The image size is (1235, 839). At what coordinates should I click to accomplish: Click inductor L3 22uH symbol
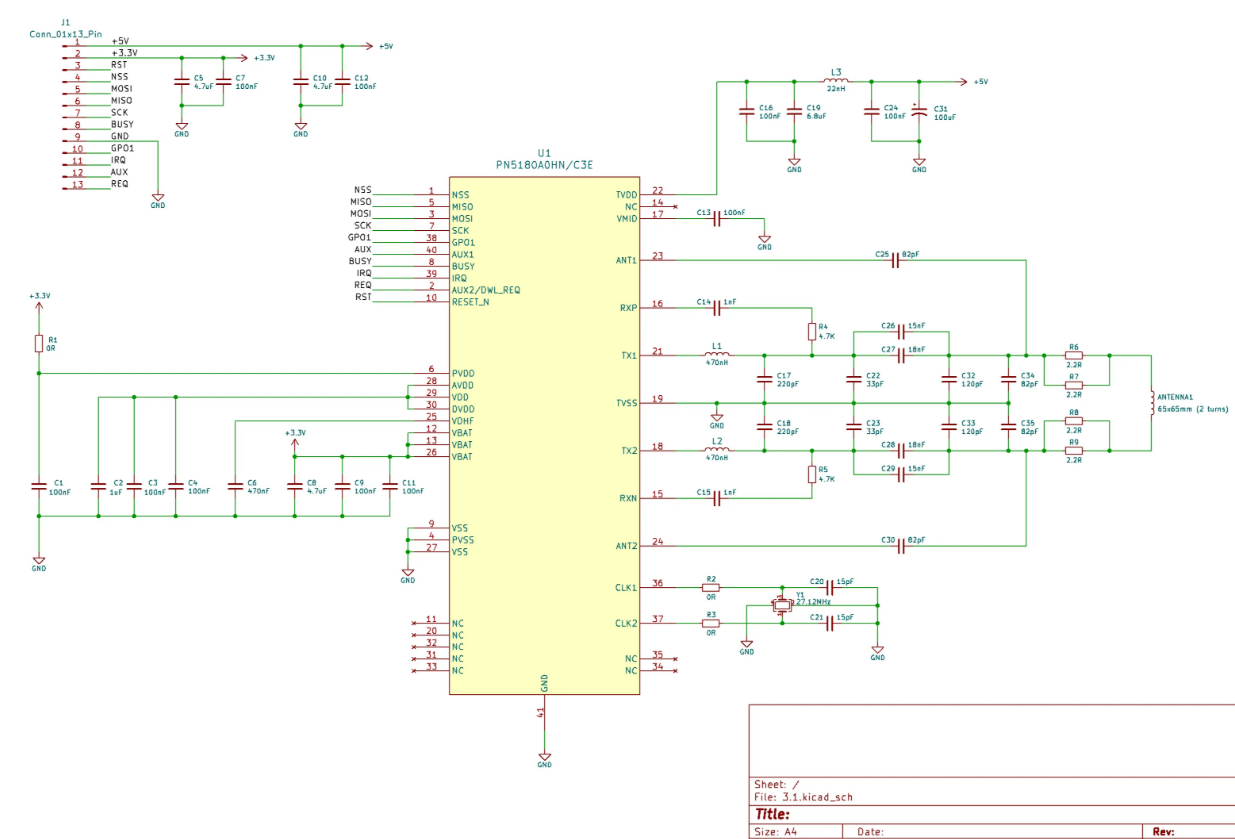coord(836,82)
